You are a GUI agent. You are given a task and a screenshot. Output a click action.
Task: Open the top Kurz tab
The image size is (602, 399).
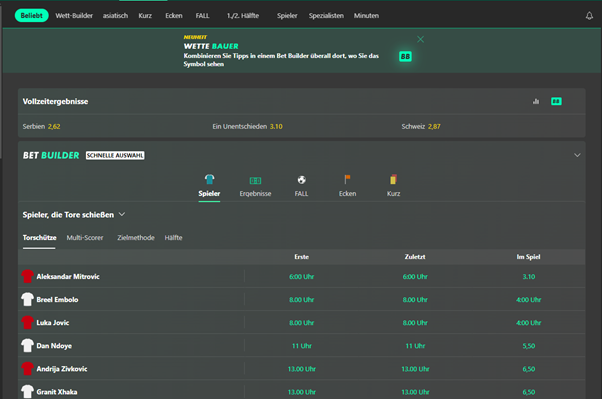tap(145, 16)
